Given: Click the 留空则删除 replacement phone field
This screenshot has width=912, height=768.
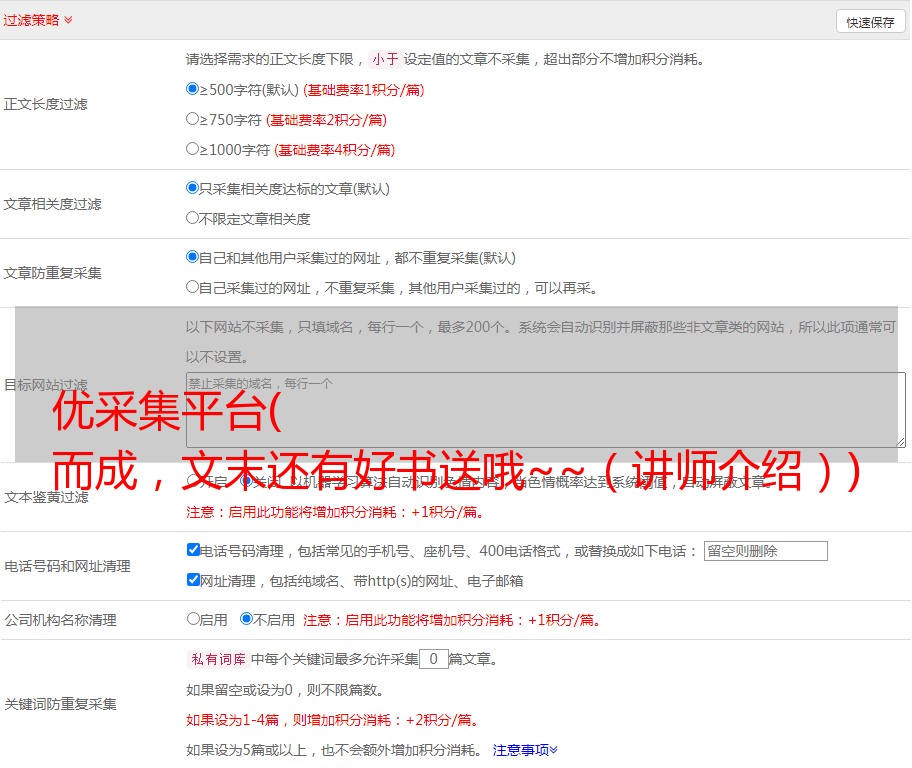Looking at the screenshot, I should tap(765, 551).
